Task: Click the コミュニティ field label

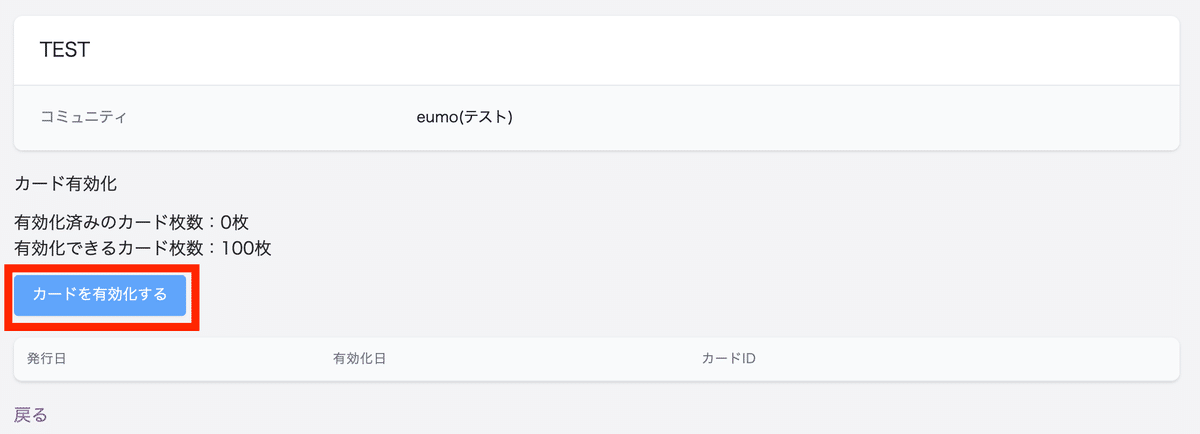Action: click(83, 117)
